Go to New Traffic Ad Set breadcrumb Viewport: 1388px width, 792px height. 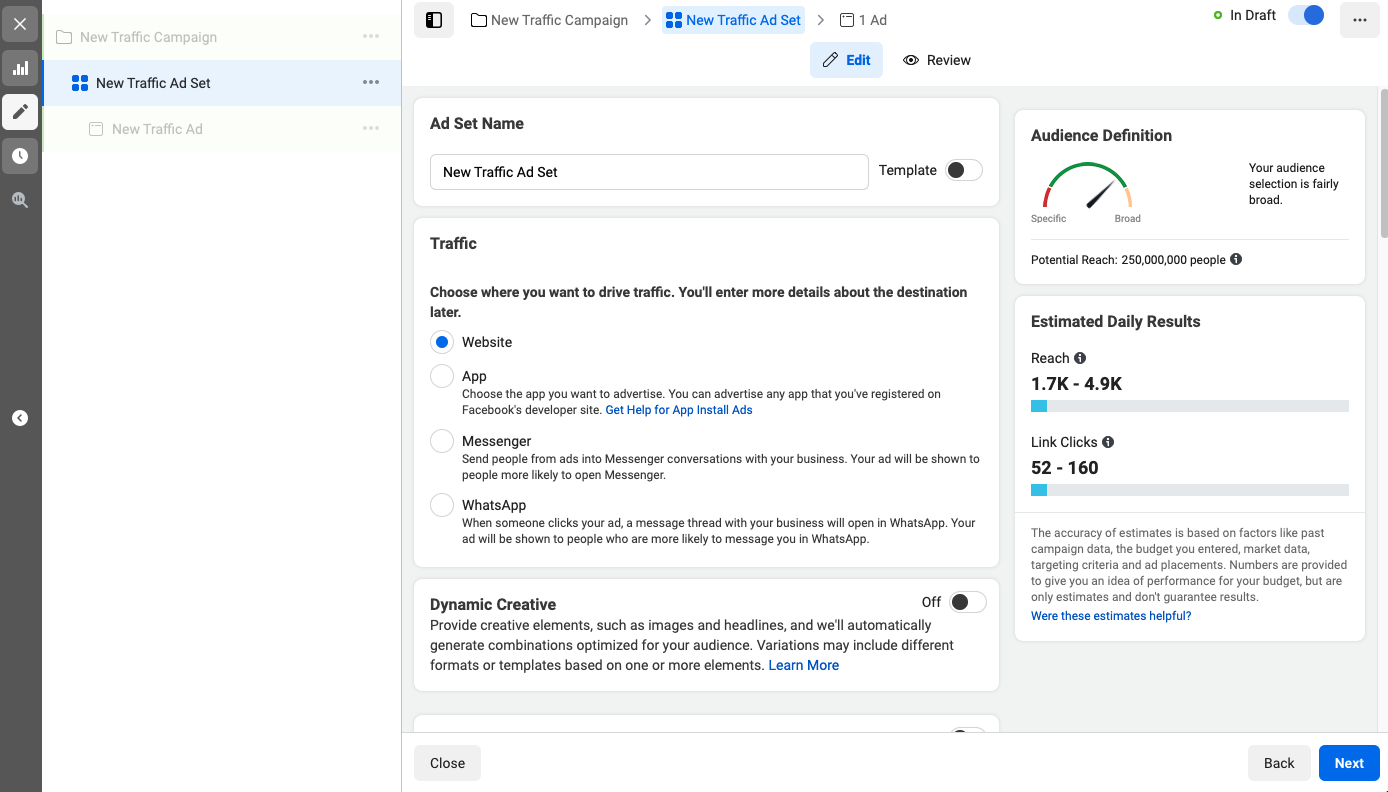(733, 20)
